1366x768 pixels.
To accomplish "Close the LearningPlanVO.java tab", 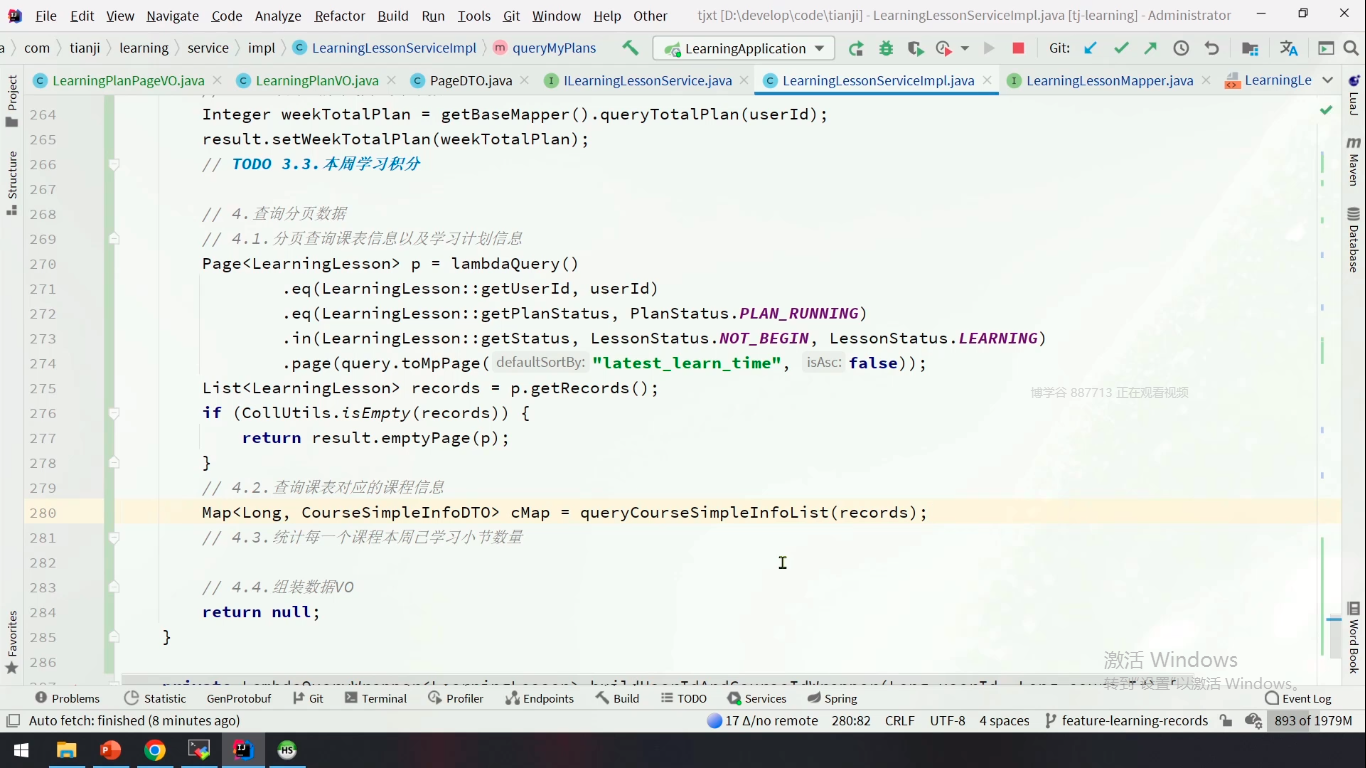I will [x=390, y=80].
